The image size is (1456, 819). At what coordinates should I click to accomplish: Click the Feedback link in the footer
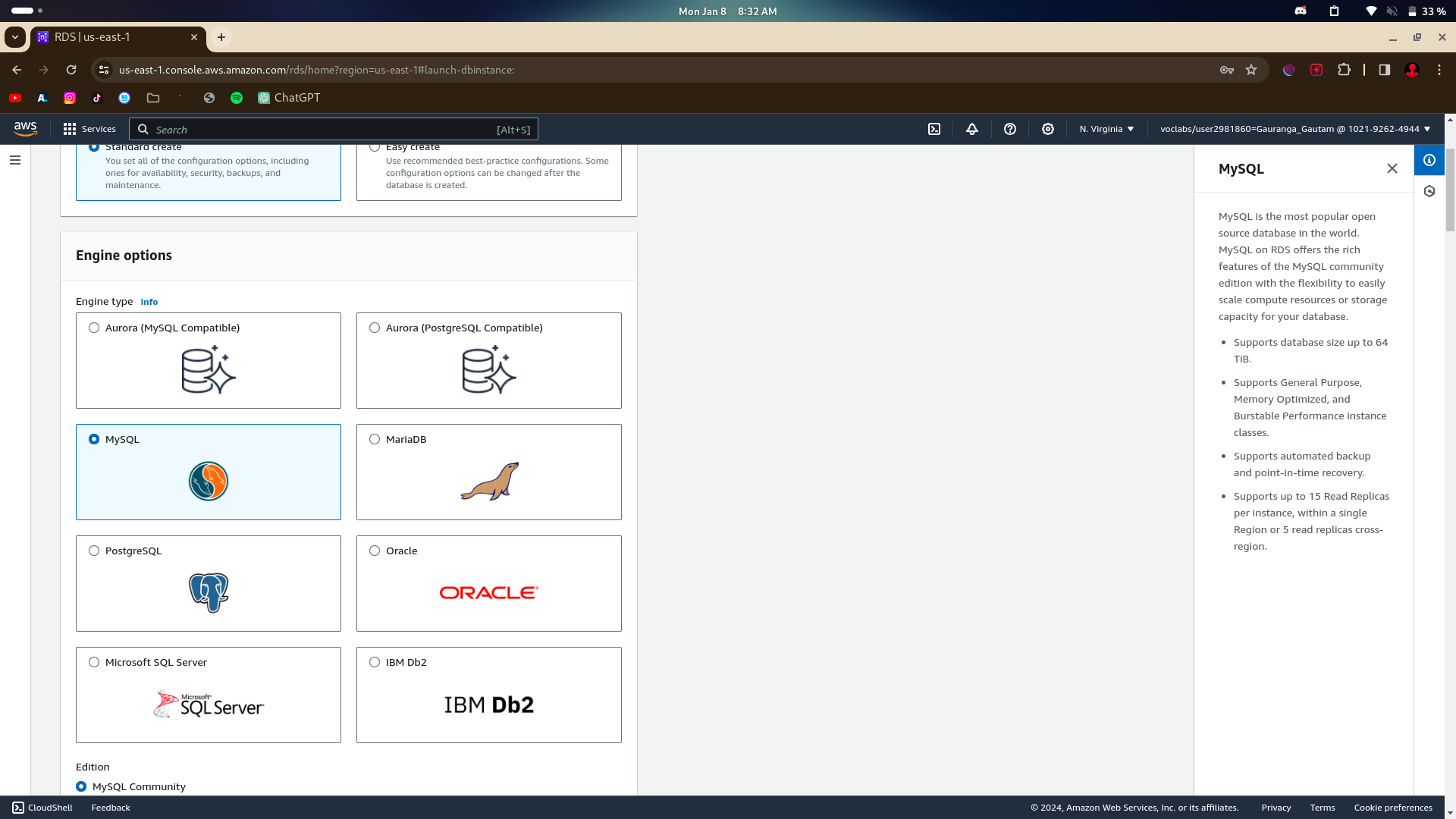(111, 808)
